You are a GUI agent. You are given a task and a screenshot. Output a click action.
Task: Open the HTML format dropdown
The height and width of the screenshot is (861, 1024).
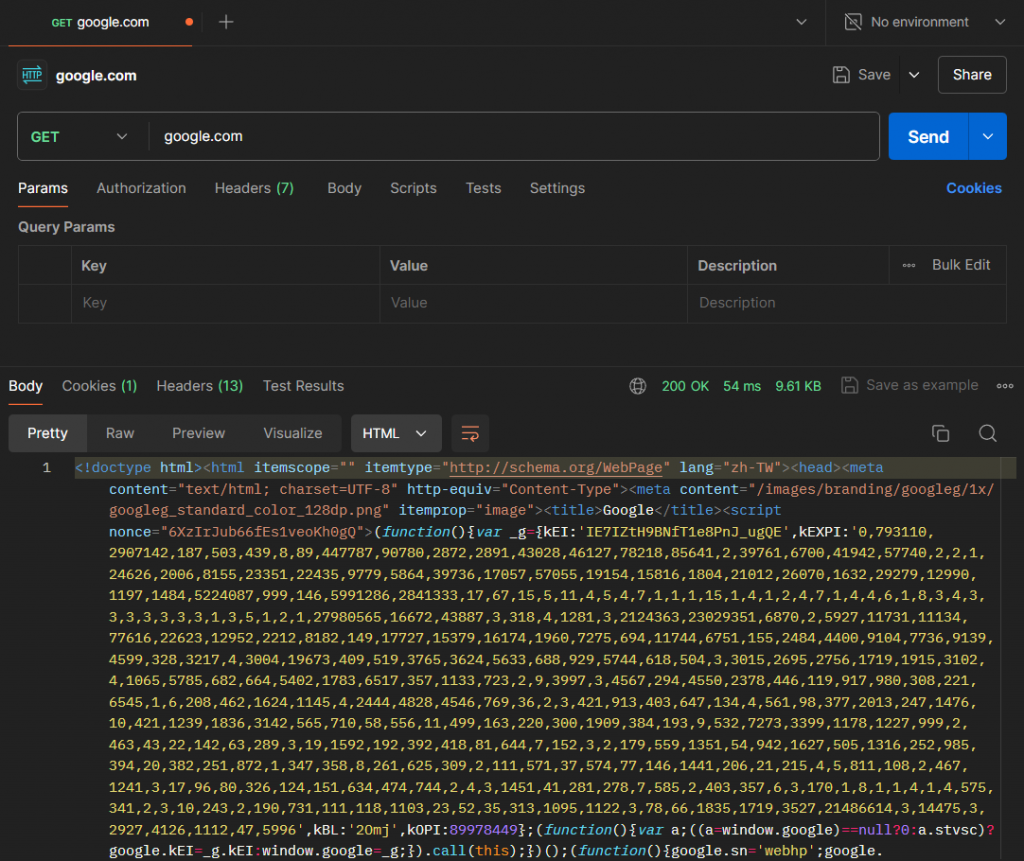pyautogui.click(x=396, y=433)
